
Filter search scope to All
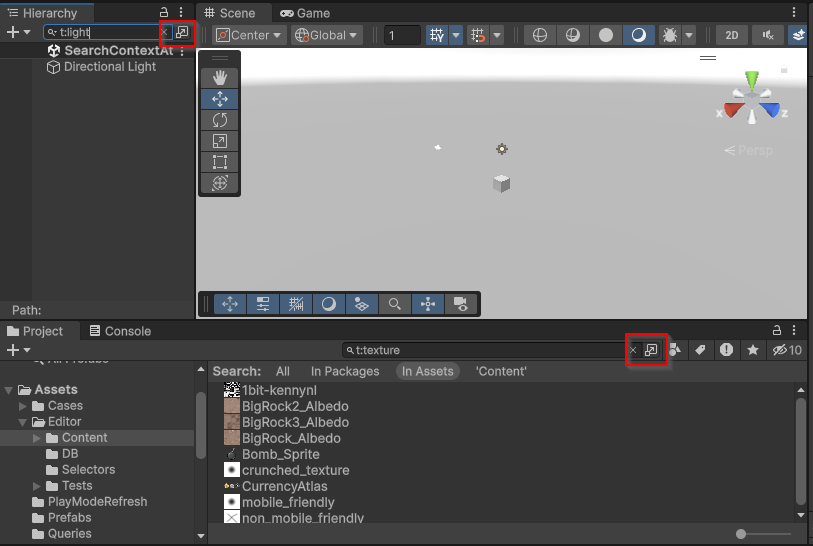[283, 371]
